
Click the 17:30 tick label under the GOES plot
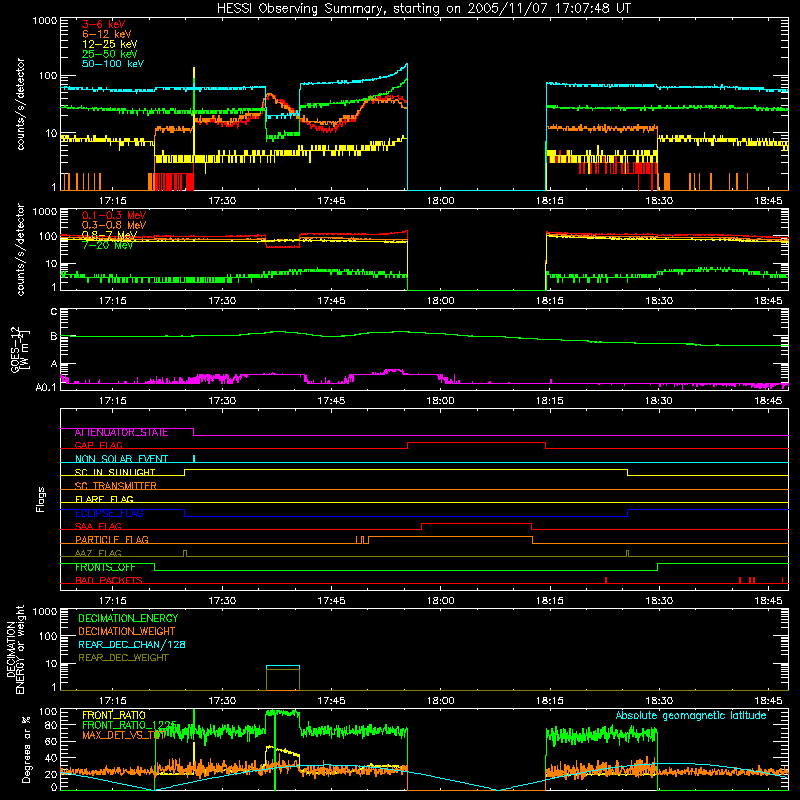point(222,401)
